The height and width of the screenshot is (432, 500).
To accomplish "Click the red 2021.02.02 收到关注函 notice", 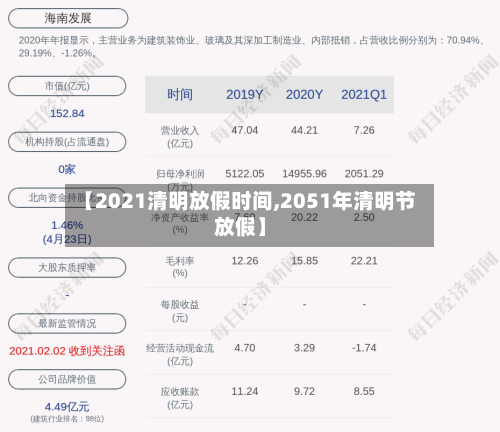I will pos(67,351).
